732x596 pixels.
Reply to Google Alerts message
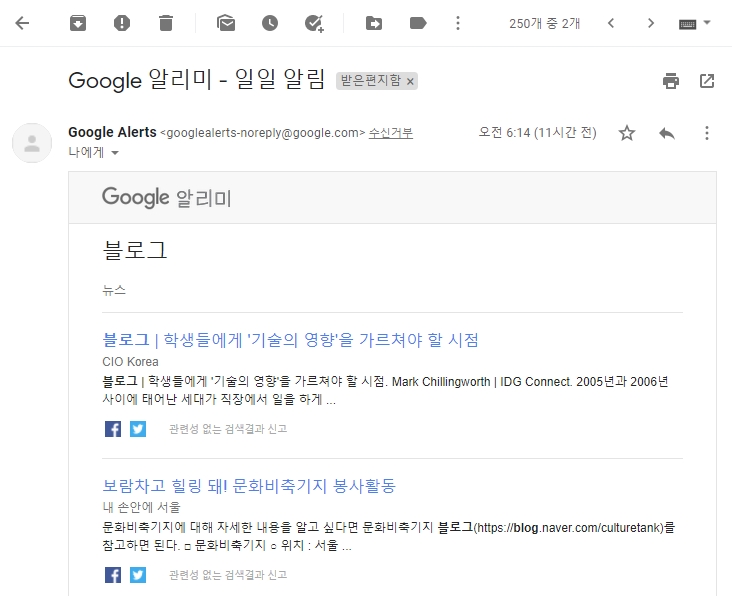tap(667, 133)
